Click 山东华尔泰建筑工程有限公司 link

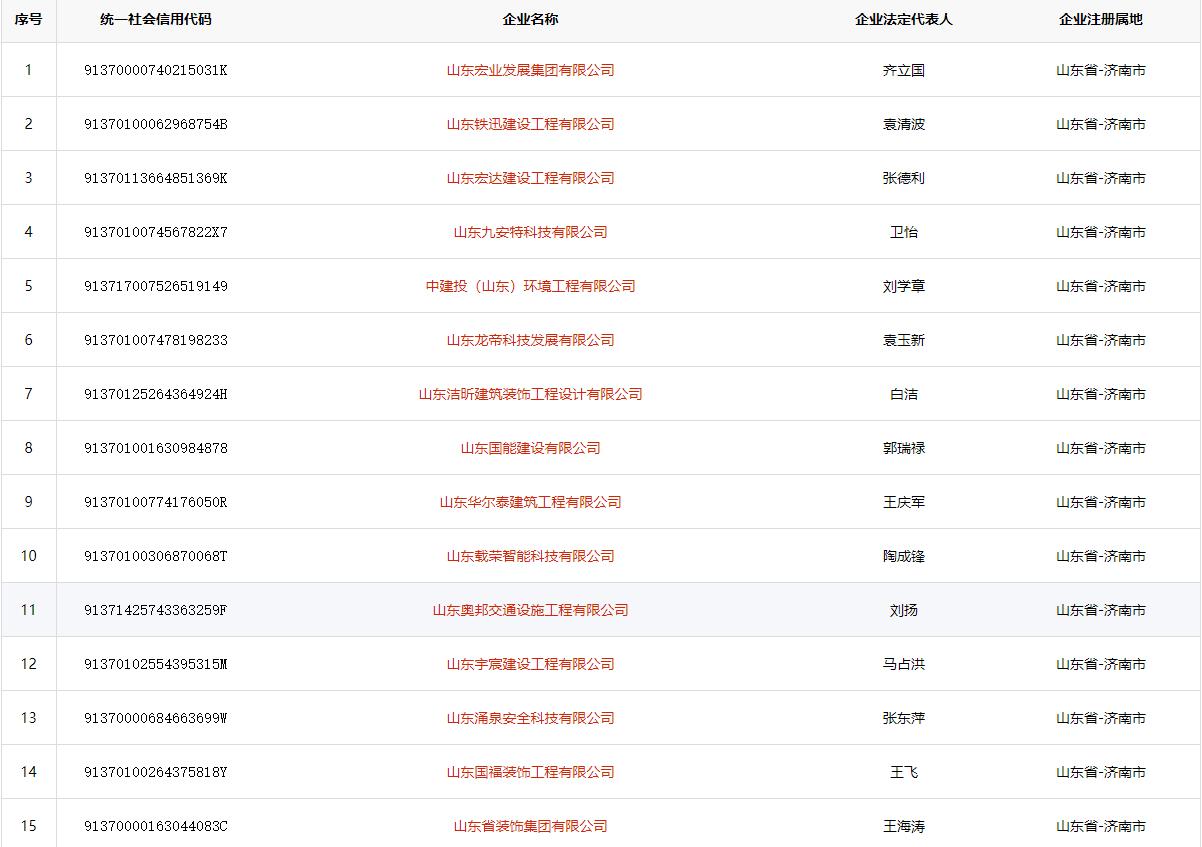(x=530, y=502)
